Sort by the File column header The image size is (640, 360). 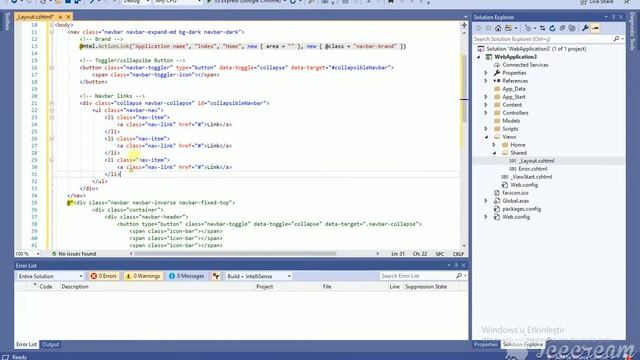click(x=327, y=287)
